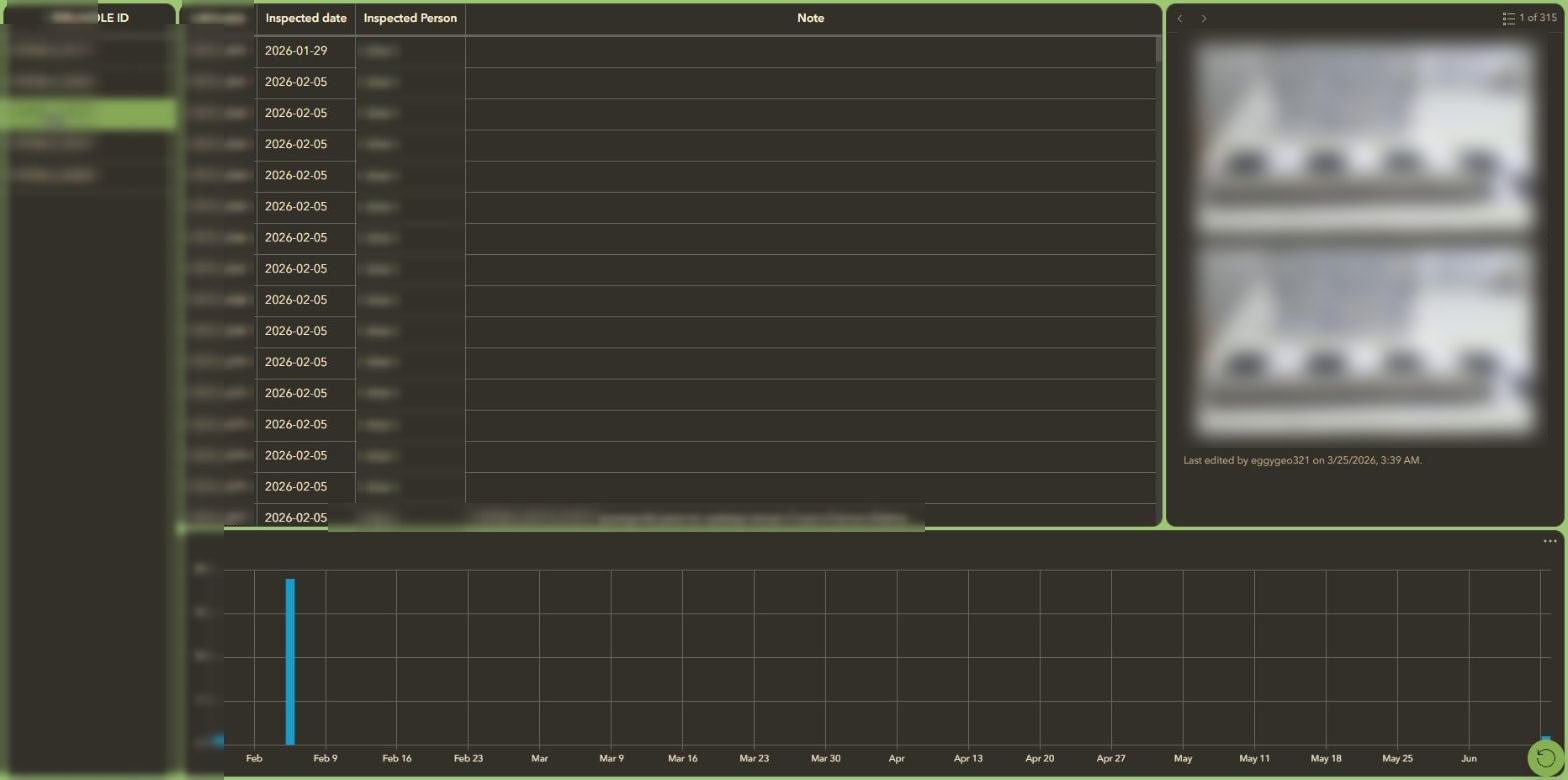The height and width of the screenshot is (780, 1568).
Task: Open the upper photo in the details panel
Action: 1365,138
